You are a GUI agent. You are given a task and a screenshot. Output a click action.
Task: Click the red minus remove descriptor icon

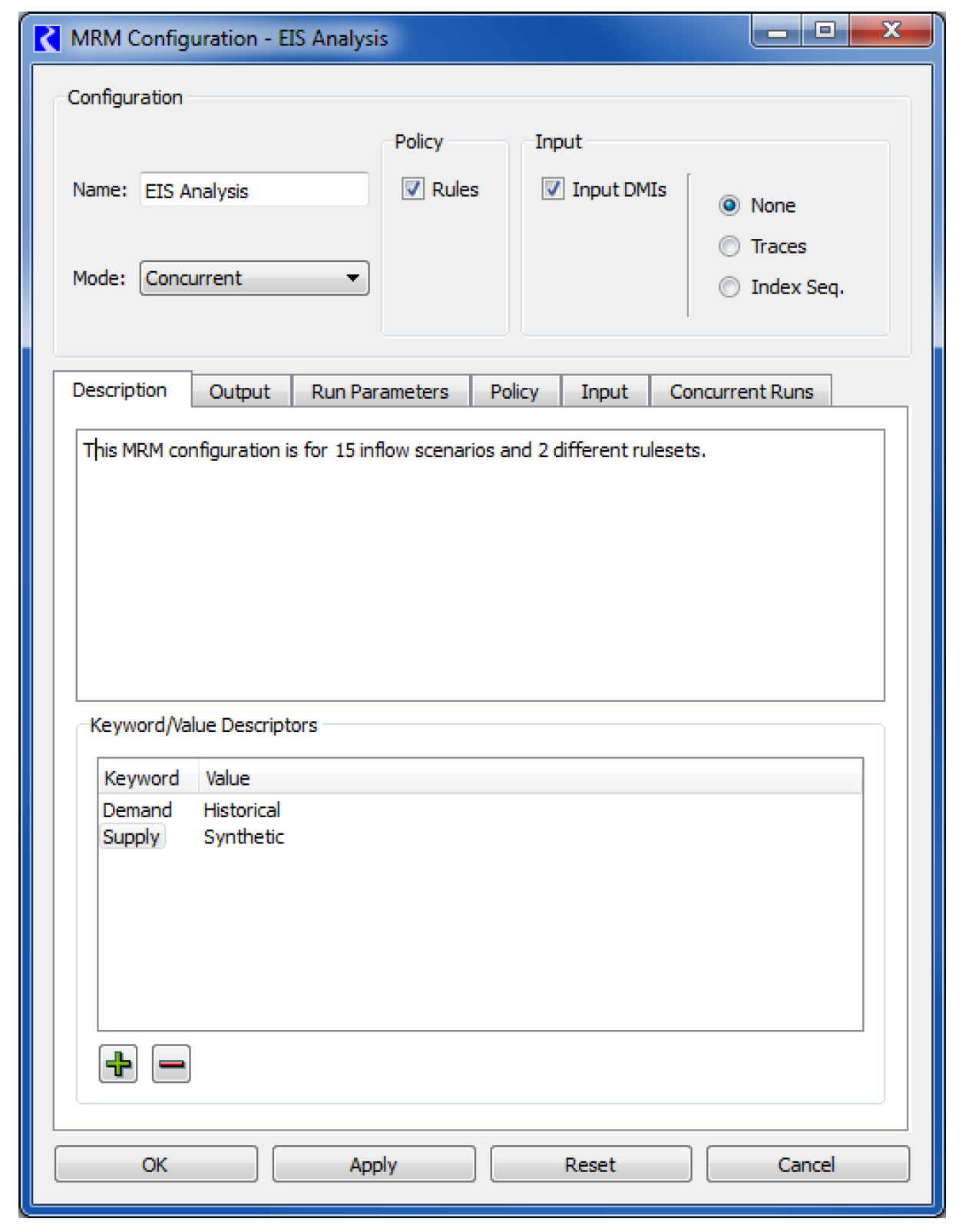(170, 1064)
